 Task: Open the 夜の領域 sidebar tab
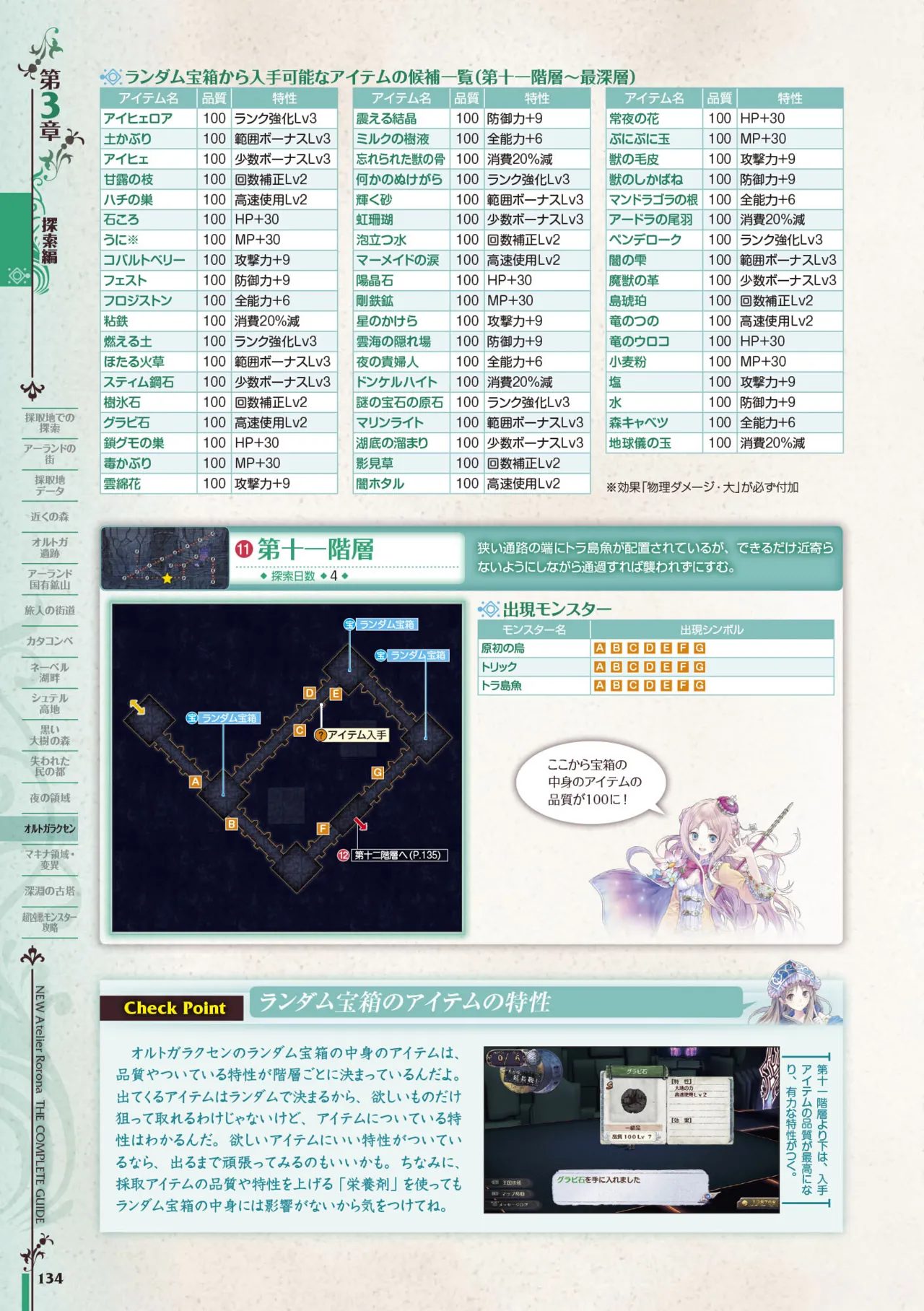(49, 798)
